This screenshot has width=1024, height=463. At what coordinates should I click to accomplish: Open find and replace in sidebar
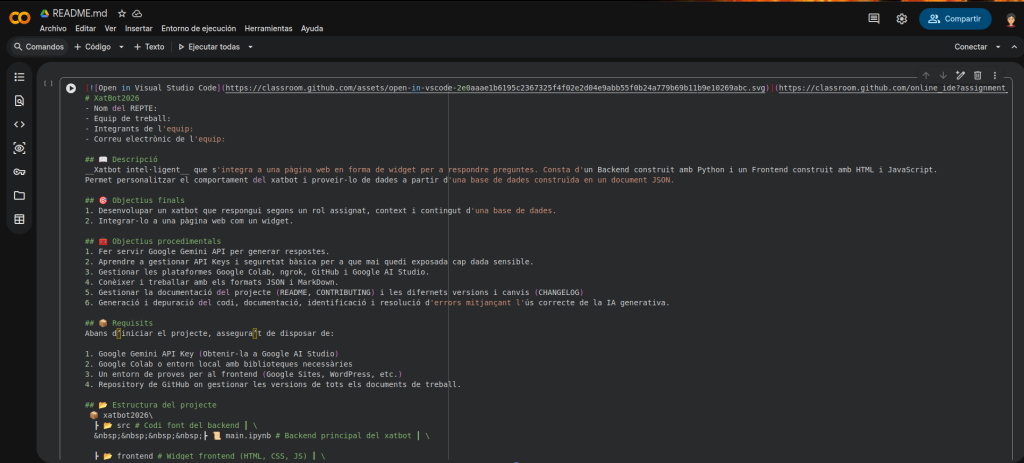point(19,101)
